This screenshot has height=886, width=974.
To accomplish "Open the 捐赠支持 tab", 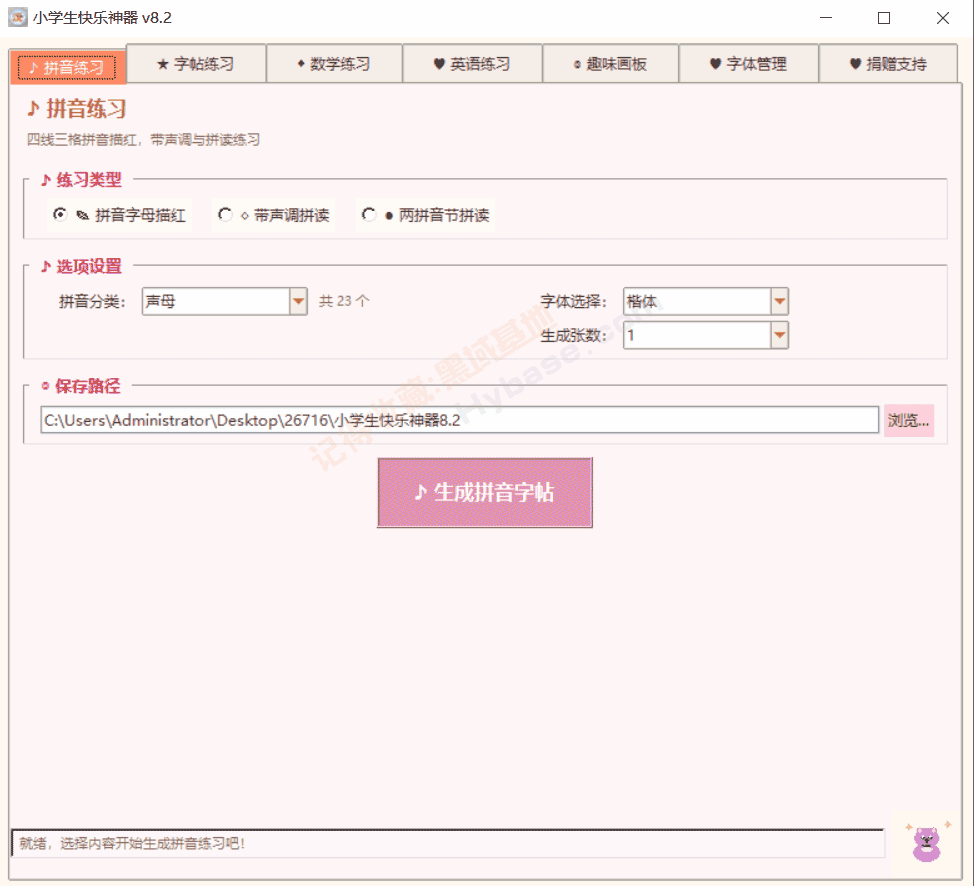I will (888, 63).
